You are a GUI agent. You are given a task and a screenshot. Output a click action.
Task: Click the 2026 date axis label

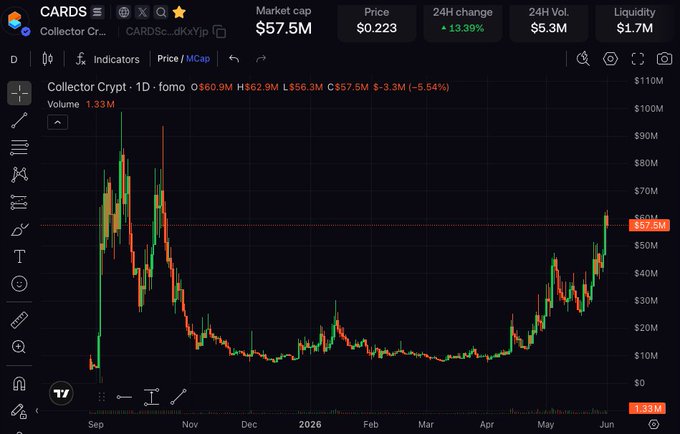[310, 424]
